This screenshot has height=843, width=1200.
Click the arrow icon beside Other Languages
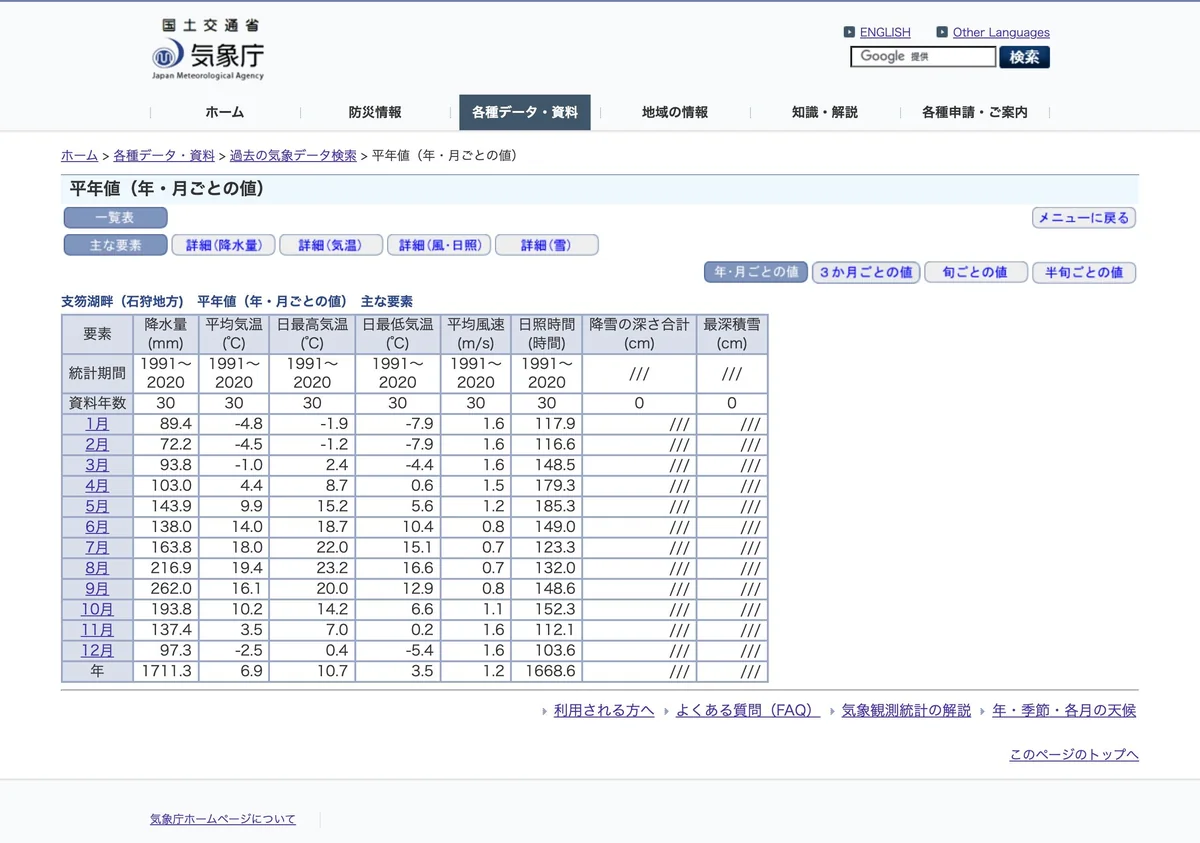(942, 32)
